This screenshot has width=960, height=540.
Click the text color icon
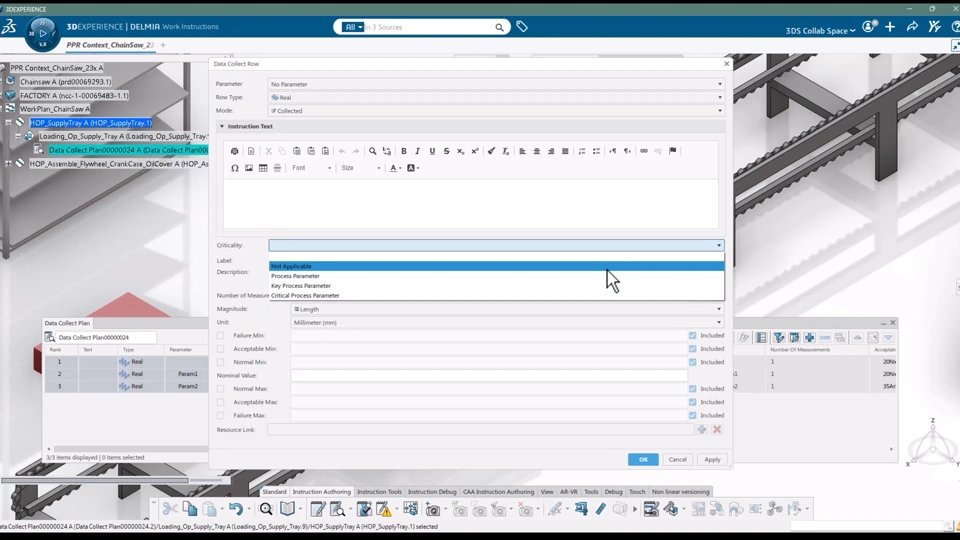pyautogui.click(x=393, y=168)
